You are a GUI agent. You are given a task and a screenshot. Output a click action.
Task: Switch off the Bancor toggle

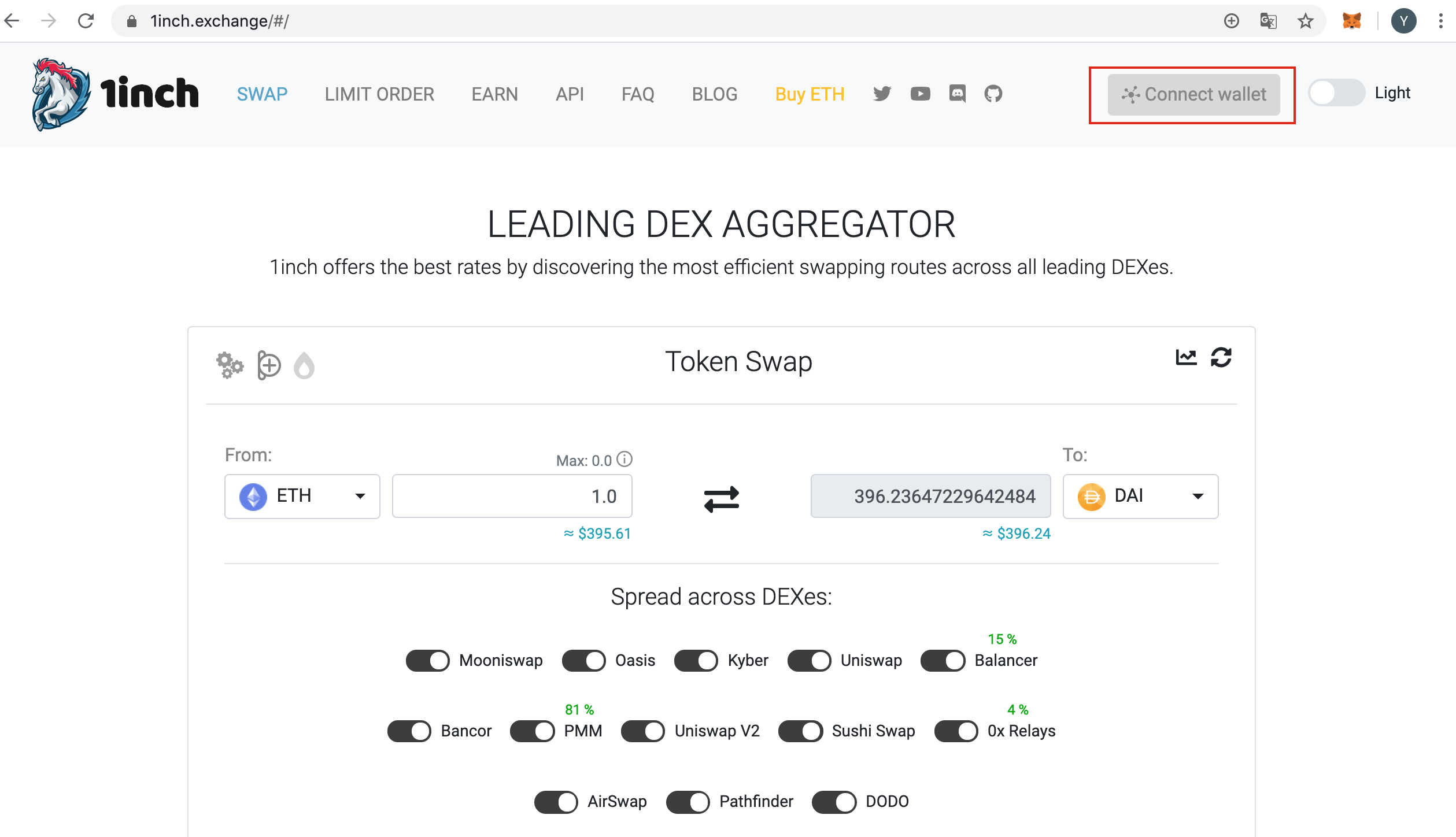tap(409, 731)
